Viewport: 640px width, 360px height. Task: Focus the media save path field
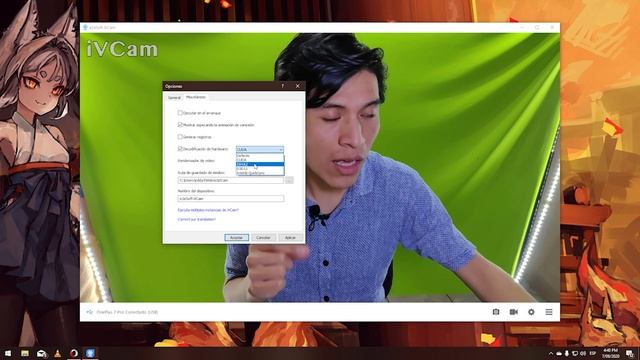point(231,180)
